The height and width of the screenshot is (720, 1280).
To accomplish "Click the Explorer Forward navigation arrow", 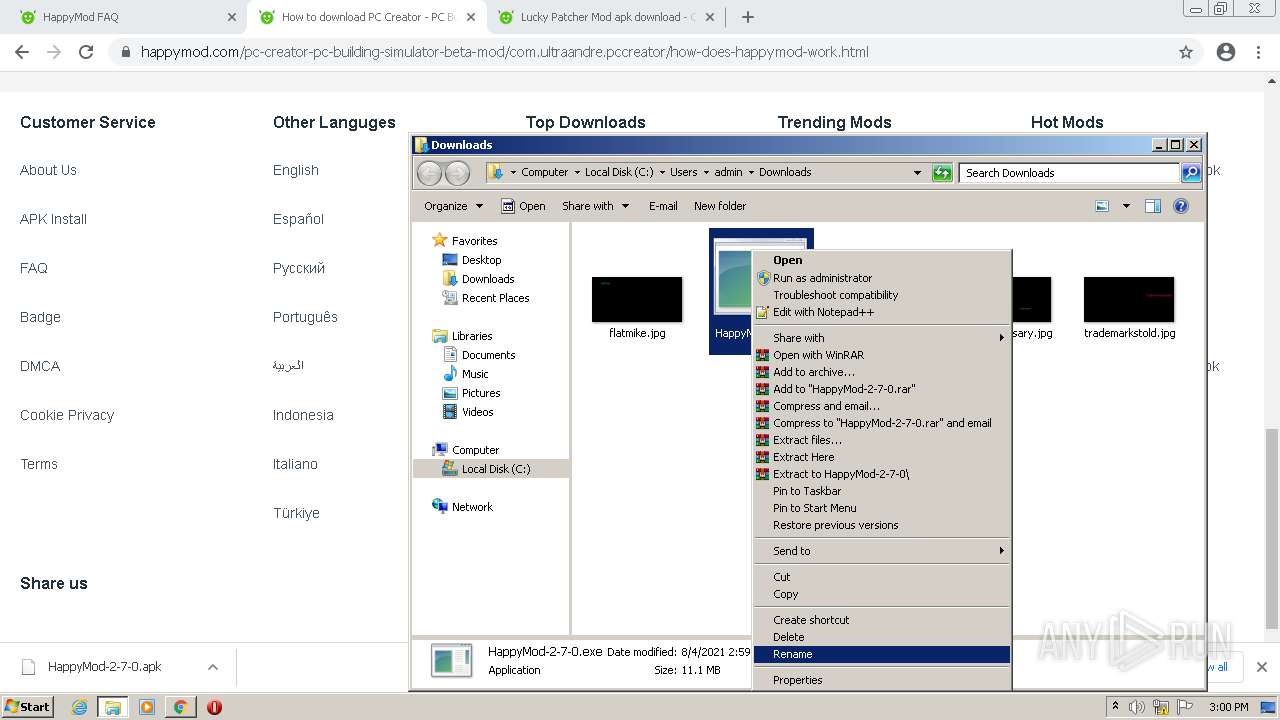I will (x=457, y=173).
